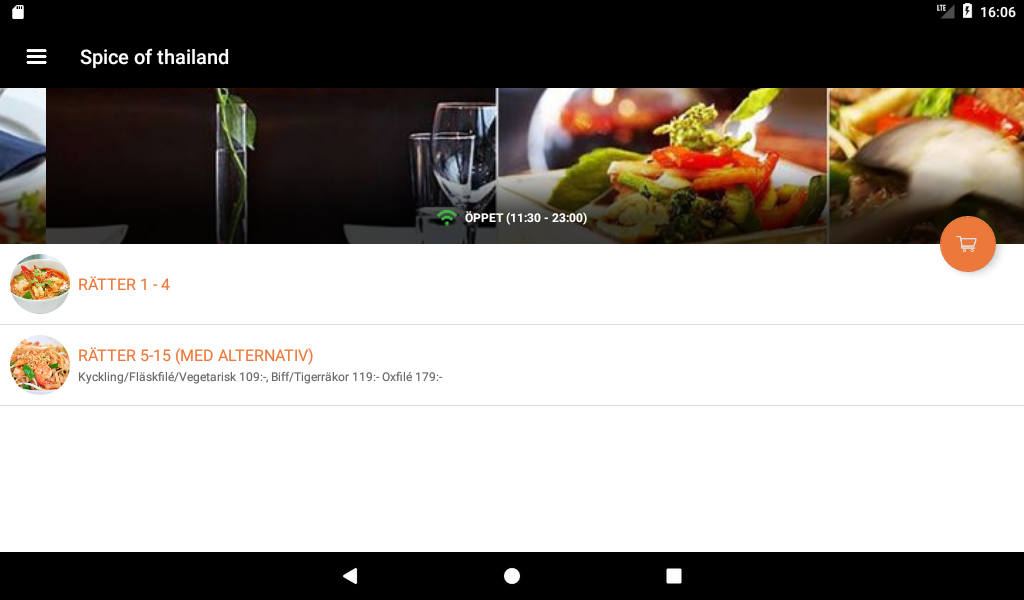Tap the Android back triangle button
This screenshot has height=600, width=1024.
click(350, 575)
